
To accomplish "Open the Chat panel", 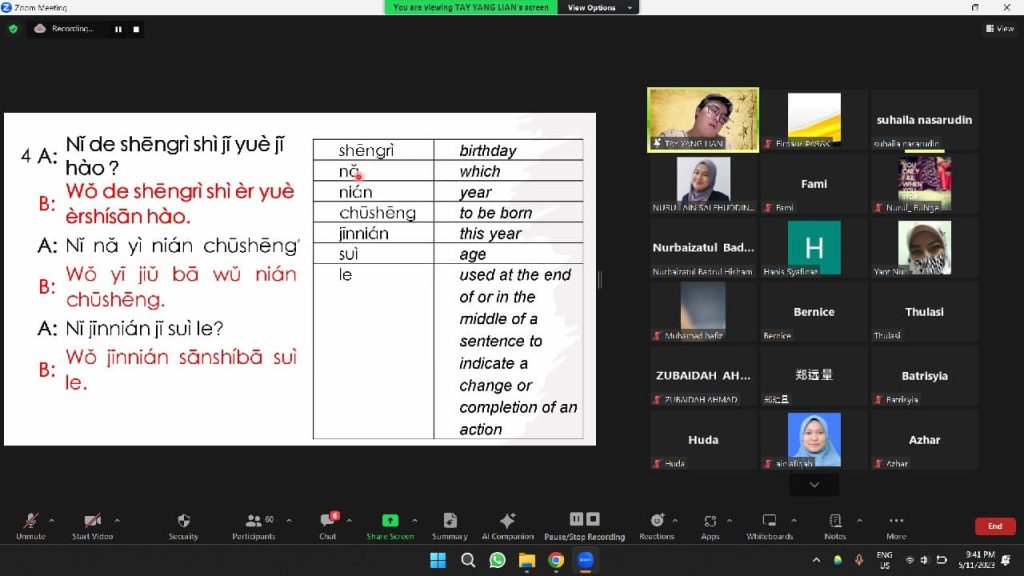I will coord(327,525).
